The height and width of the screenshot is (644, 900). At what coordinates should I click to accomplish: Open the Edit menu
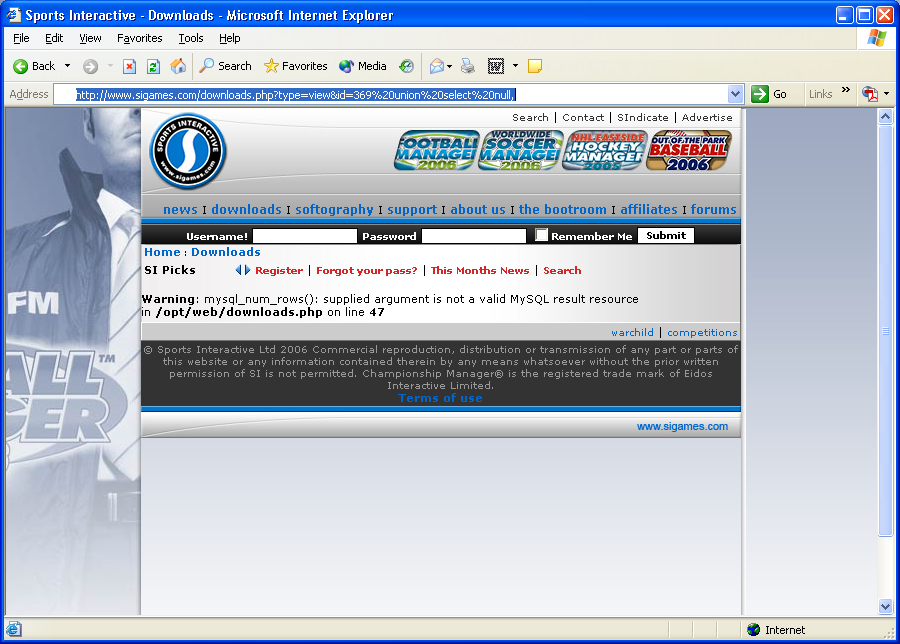54,38
